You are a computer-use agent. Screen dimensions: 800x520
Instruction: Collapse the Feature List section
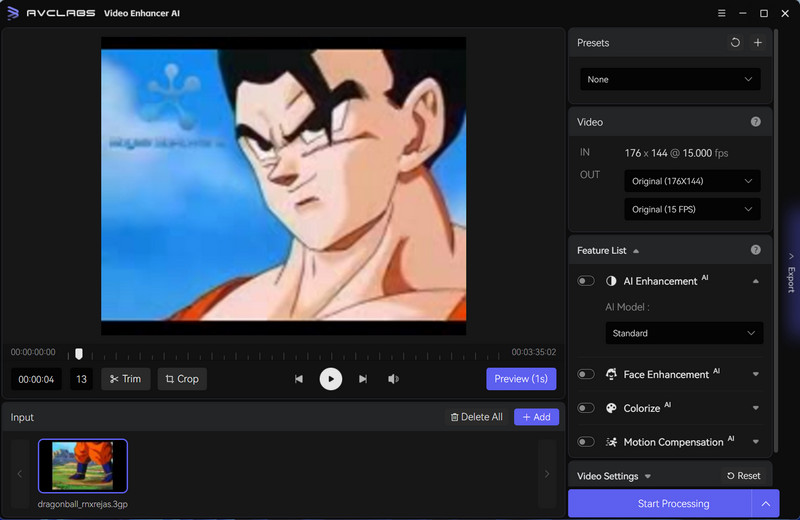pos(636,251)
